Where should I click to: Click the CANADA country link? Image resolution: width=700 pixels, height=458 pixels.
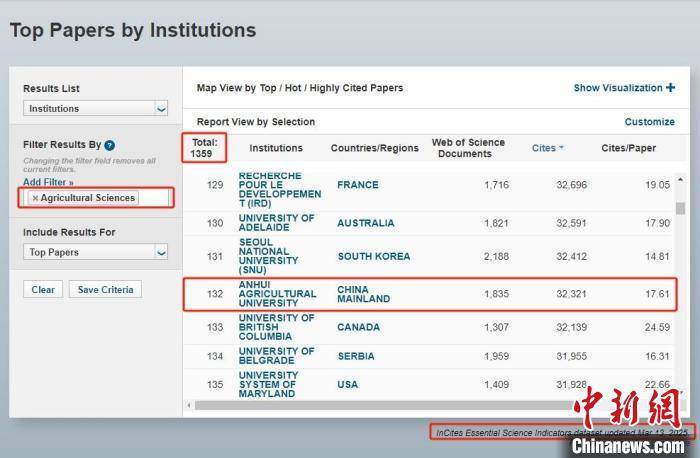(358, 327)
